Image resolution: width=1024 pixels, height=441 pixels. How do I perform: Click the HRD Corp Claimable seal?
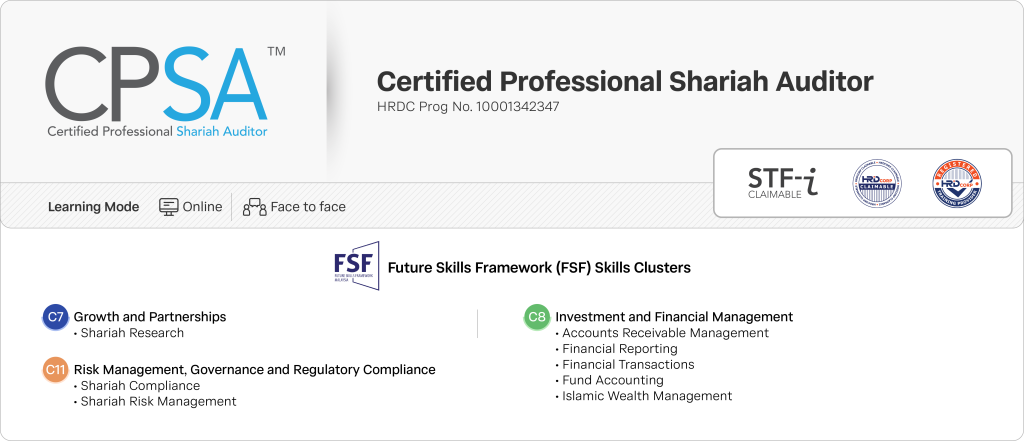pos(877,183)
